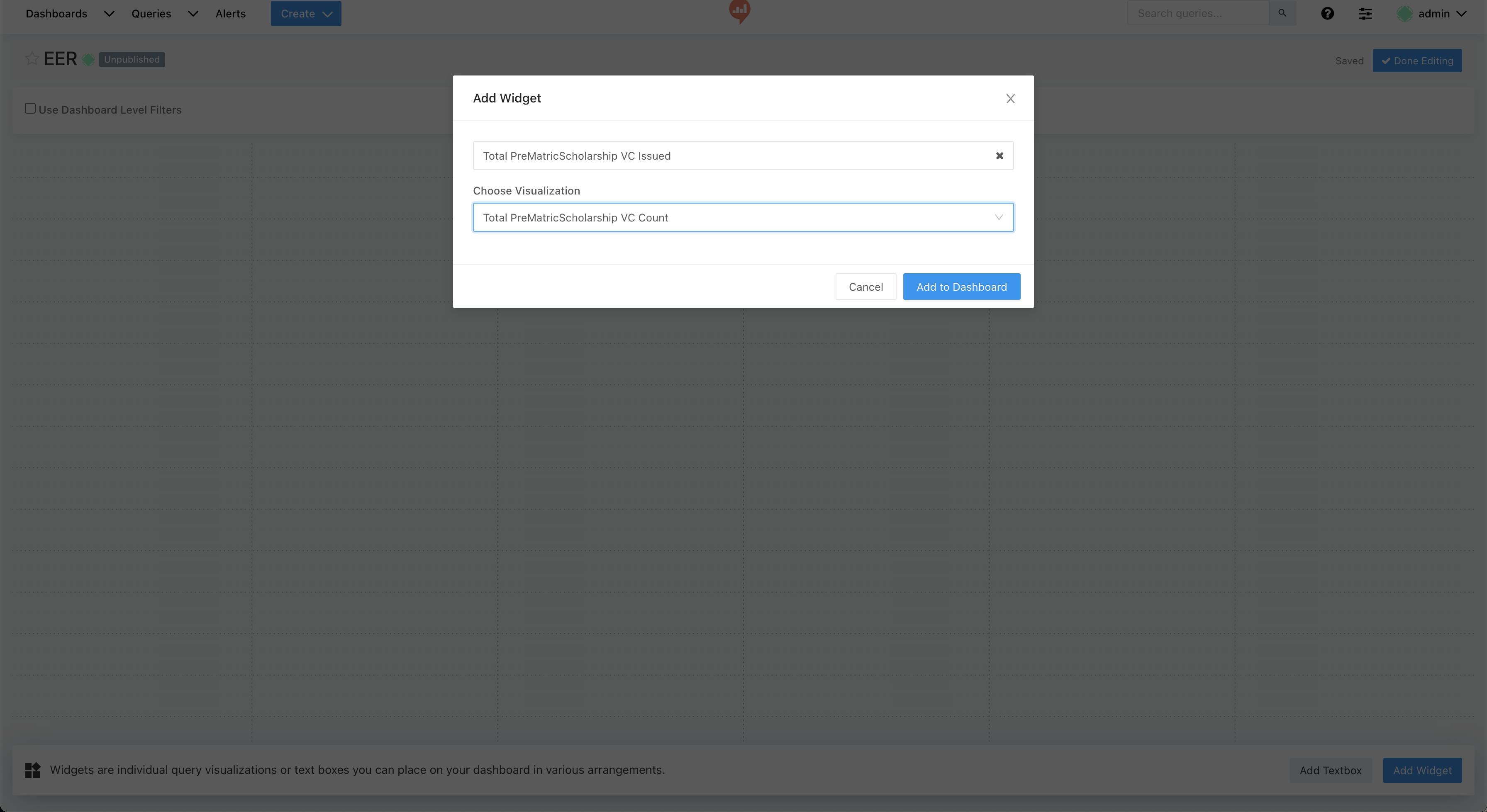Click the widgets icon in bottom bar
The width and height of the screenshot is (1487, 812).
click(x=32, y=770)
